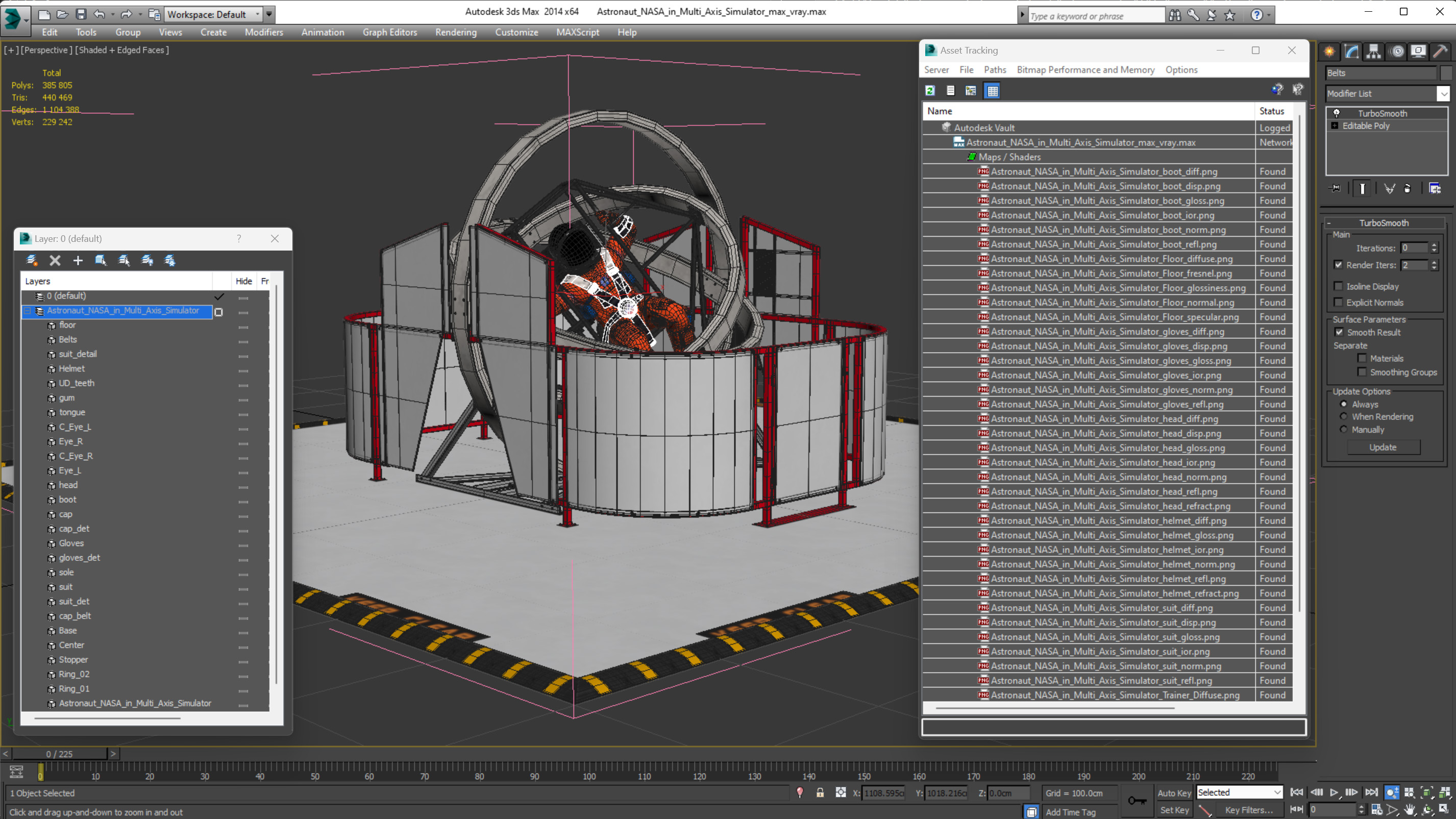Viewport: 1456px width, 819px height.
Task: Open the Create command panel tab
Action: (x=1329, y=52)
